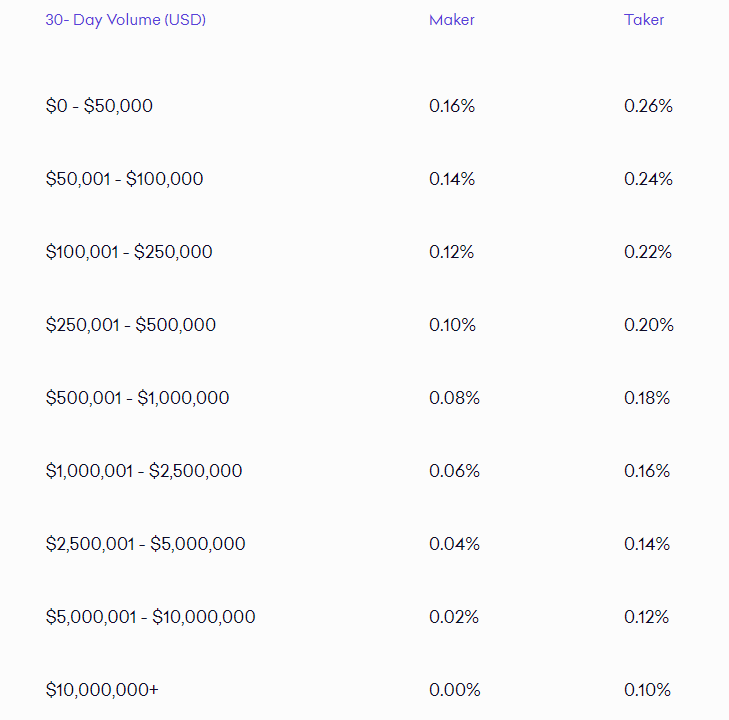Image resolution: width=729 pixels, height=720 pixels.
Task: Click the Taker column header
Action: point(644,20)
